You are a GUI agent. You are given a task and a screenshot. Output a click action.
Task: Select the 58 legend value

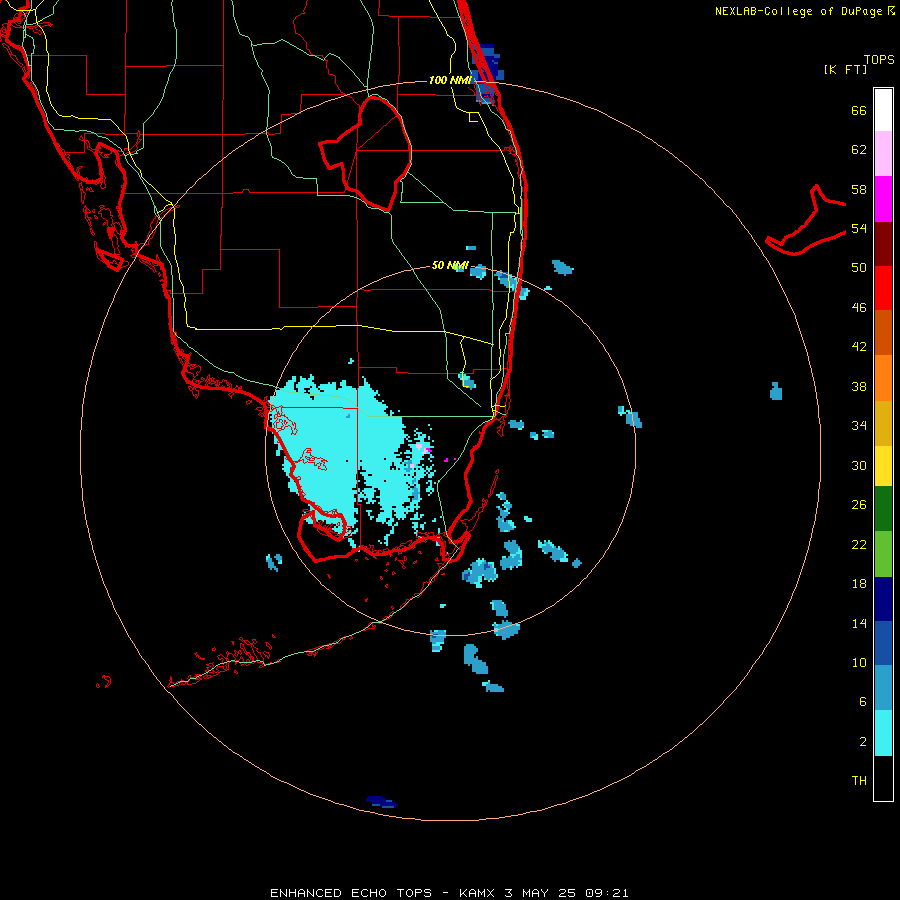(x=859, y=189)
